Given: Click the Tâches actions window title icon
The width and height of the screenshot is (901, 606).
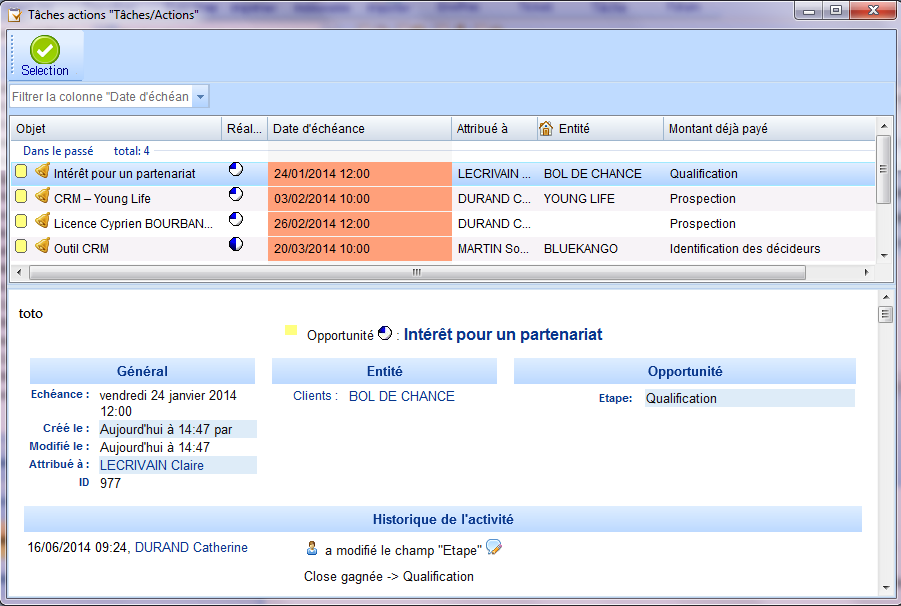Looking at the screenshot, I should (14, 15).
